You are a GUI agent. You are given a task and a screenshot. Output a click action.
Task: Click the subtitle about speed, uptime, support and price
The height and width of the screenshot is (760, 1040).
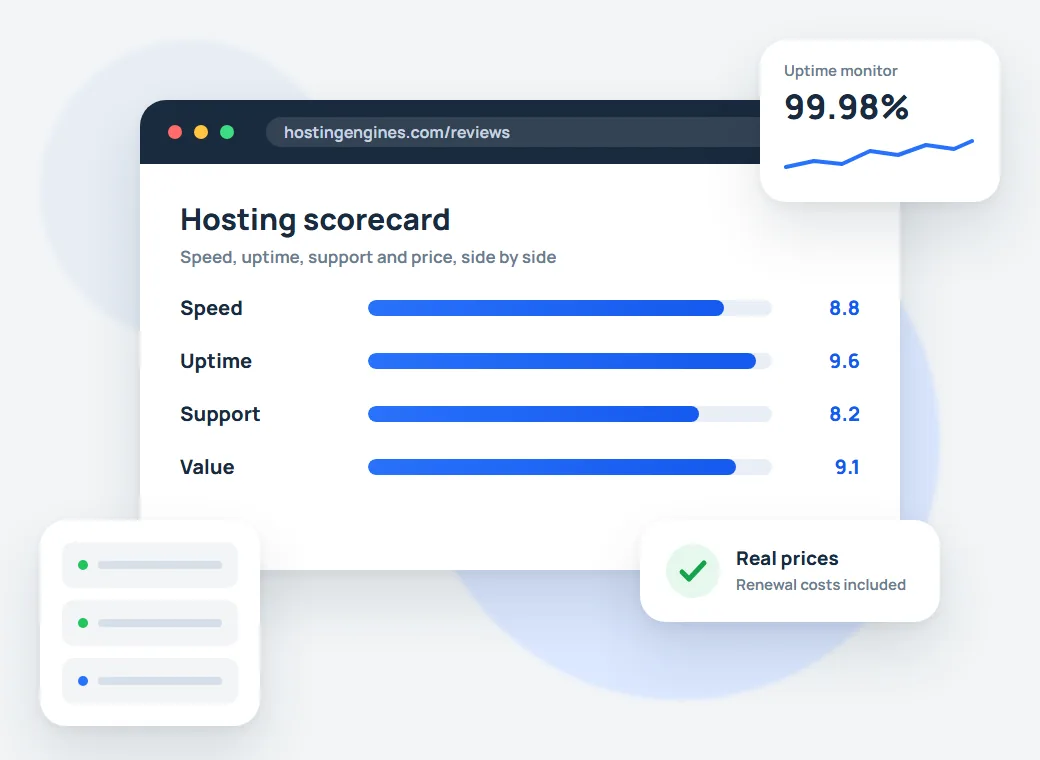point(368,257)
